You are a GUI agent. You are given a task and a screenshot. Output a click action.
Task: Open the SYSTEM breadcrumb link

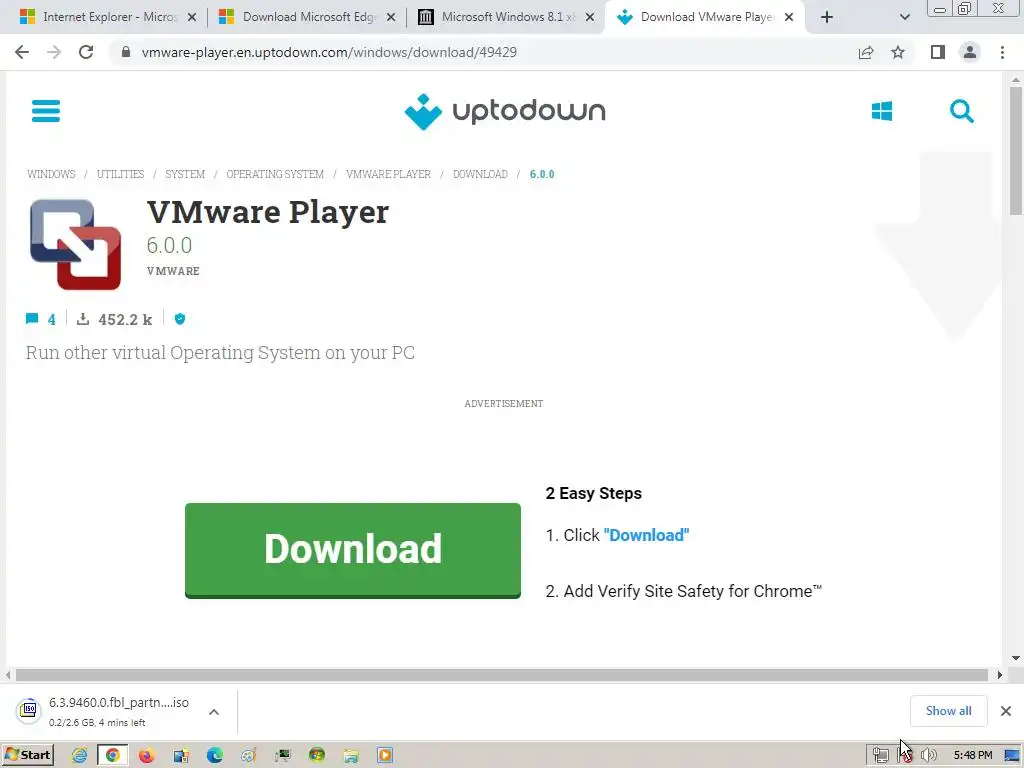[x=185, y=174]
